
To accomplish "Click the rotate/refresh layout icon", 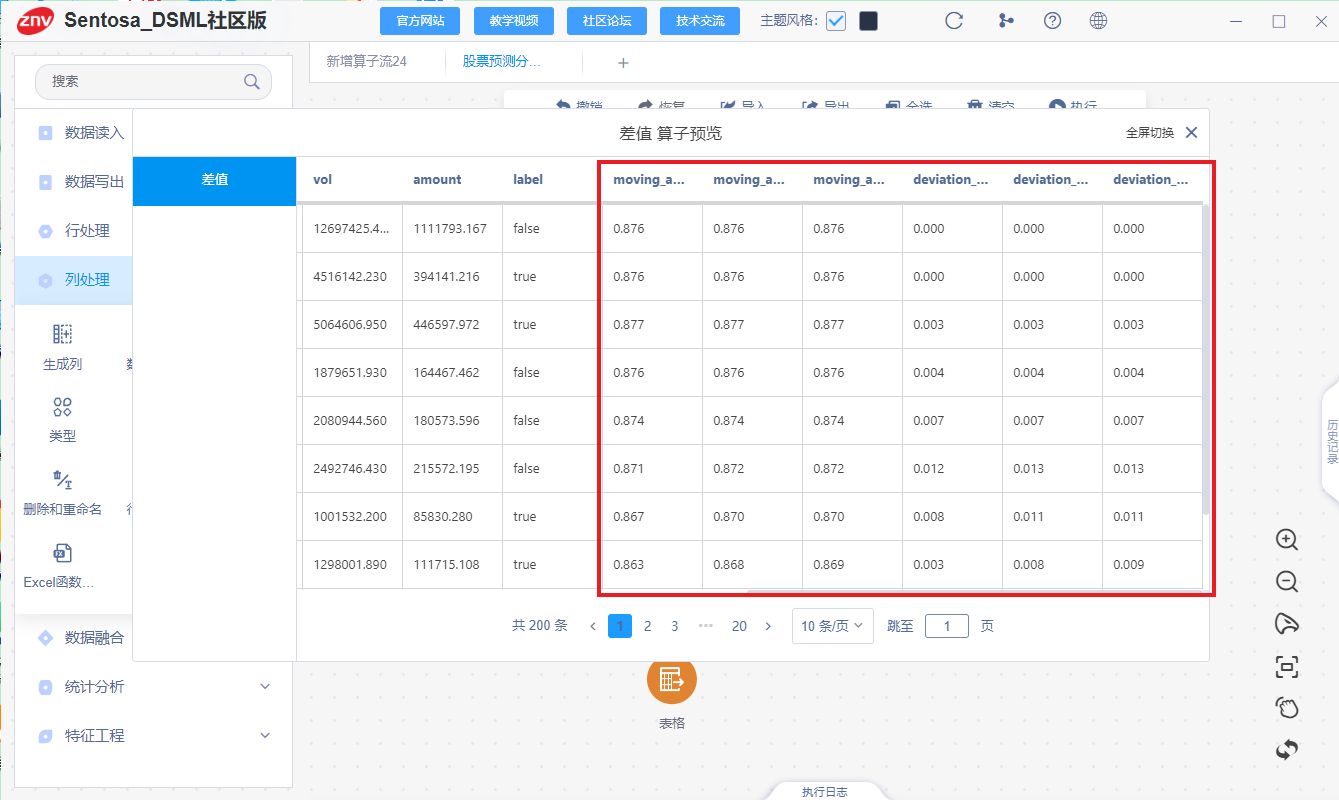I will 1287,749.
